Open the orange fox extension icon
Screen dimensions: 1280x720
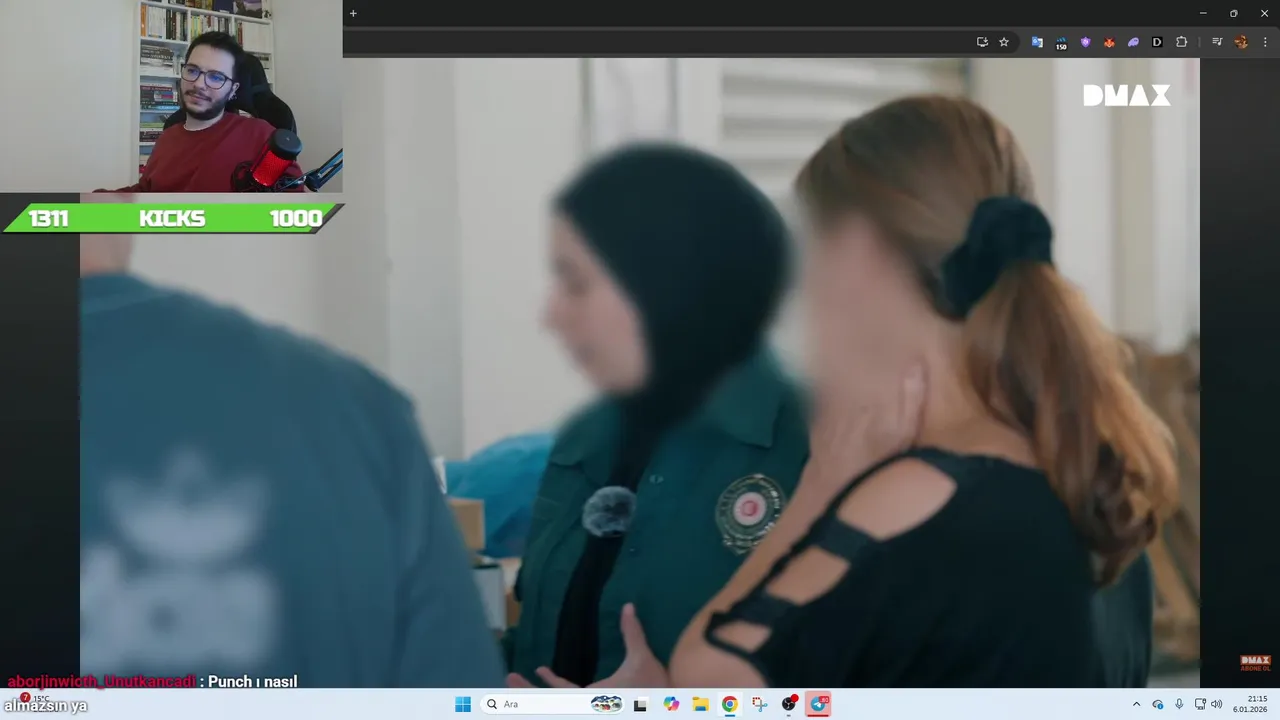click(x=1109, y=42)
